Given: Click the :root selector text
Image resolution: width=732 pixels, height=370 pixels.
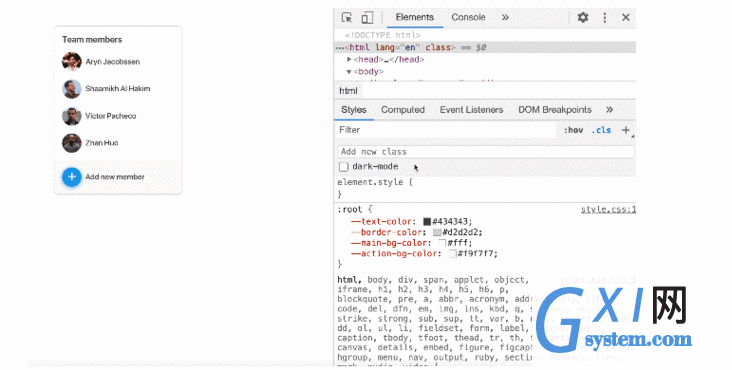Looking at the screenshot, I should coord(350,209).
